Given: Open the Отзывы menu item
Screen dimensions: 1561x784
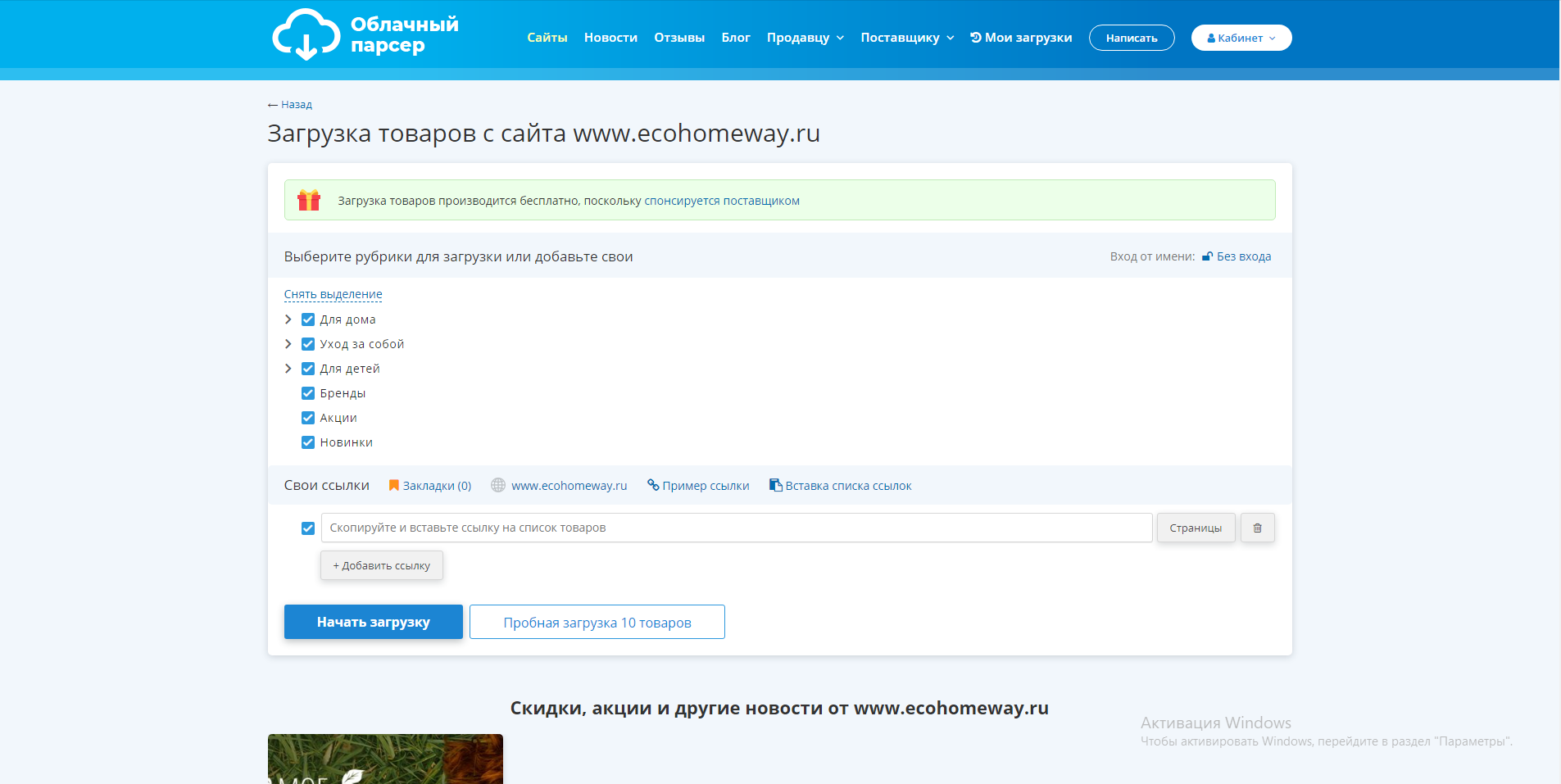Looking at the screenshot, I should (x=679, y=38).
